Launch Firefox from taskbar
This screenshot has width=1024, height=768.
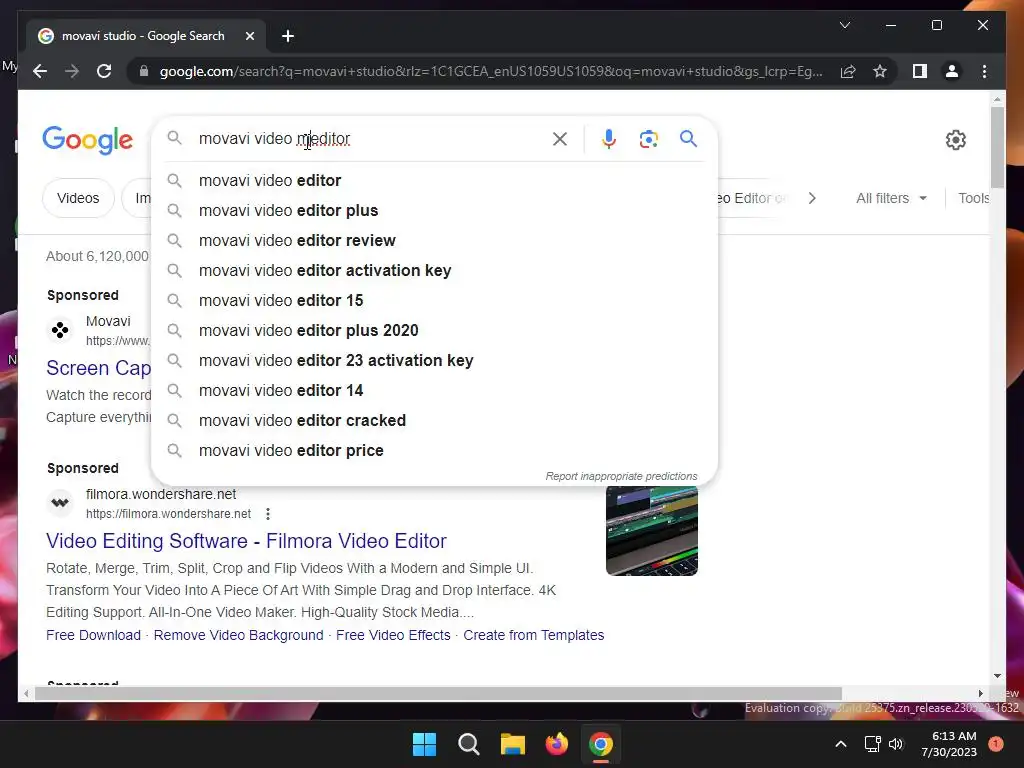556,744
